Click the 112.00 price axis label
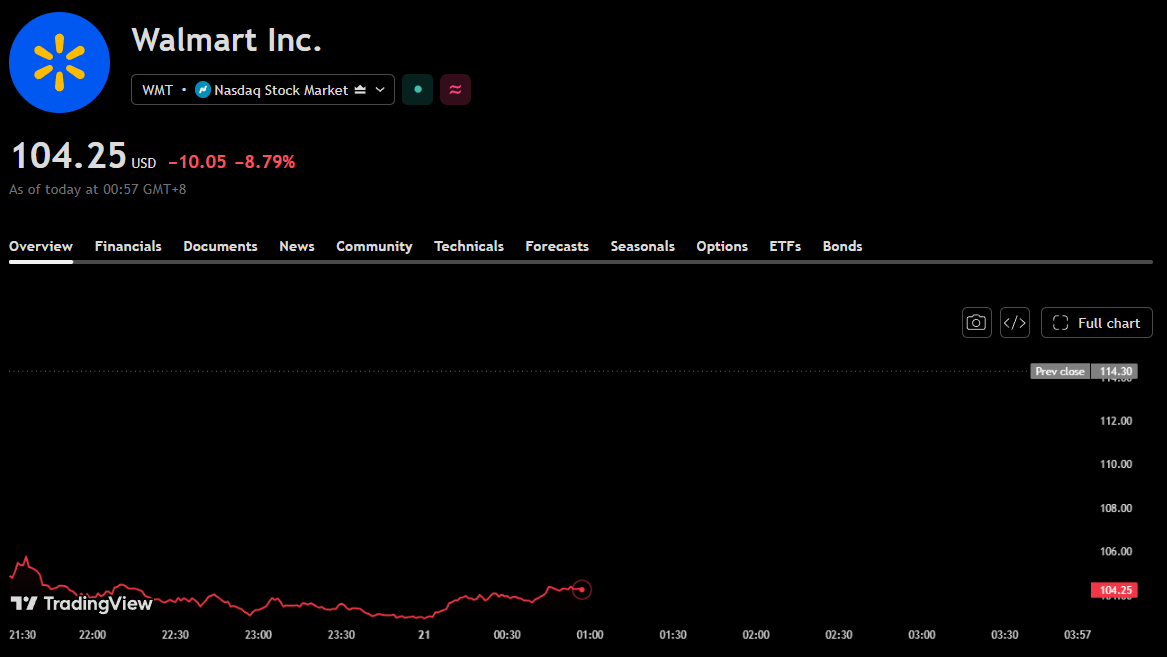This screenshot has height=657, width=1167. click(x=1116, y=421)
